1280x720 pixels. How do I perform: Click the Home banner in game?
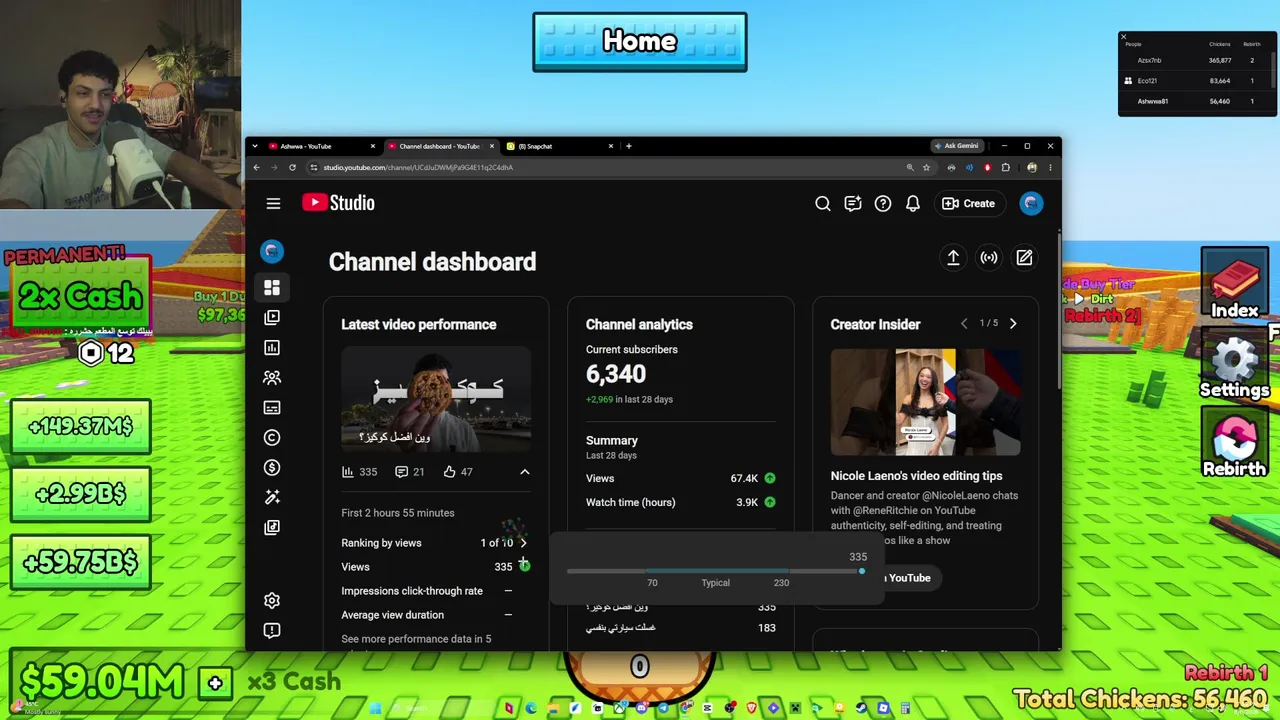(640, 42)
